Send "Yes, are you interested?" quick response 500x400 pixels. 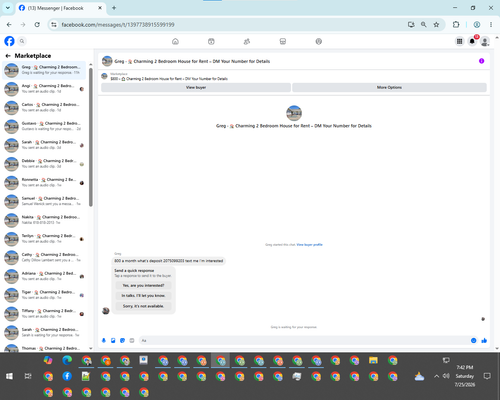pos(143,286)
